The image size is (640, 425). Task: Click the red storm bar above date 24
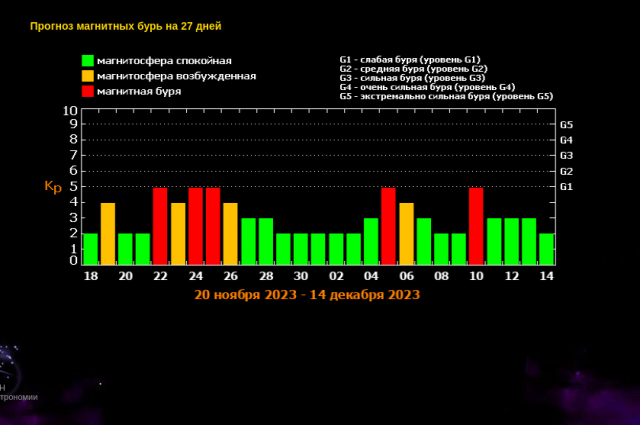(196, 226)
